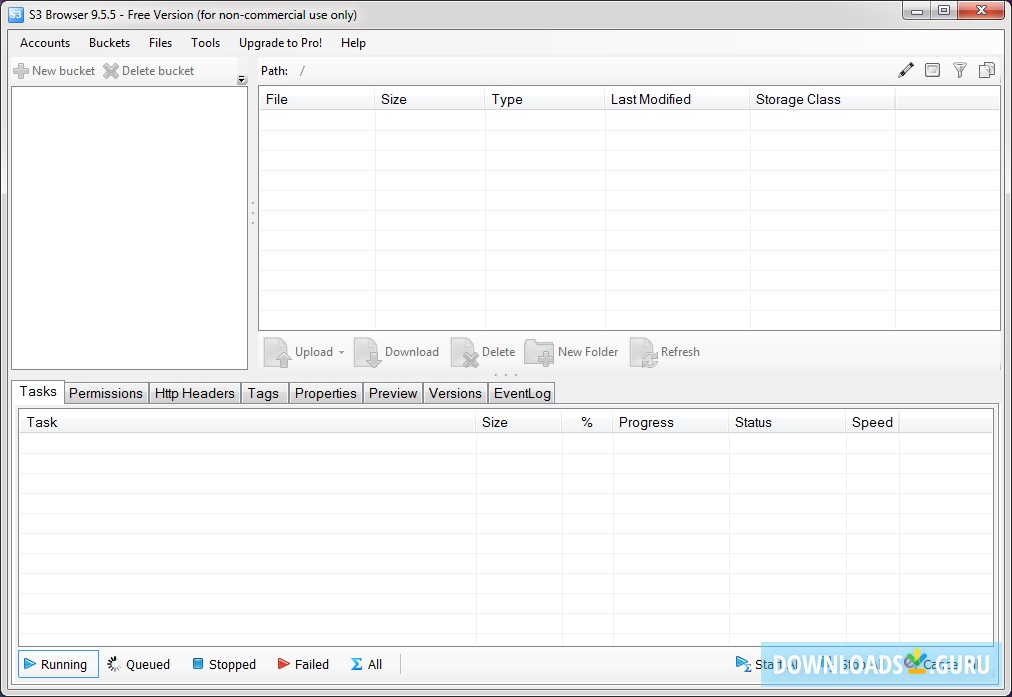Screen dimensions: 1012x697
Task: Switch to the Properties tab
Action: tap(325, 393)
